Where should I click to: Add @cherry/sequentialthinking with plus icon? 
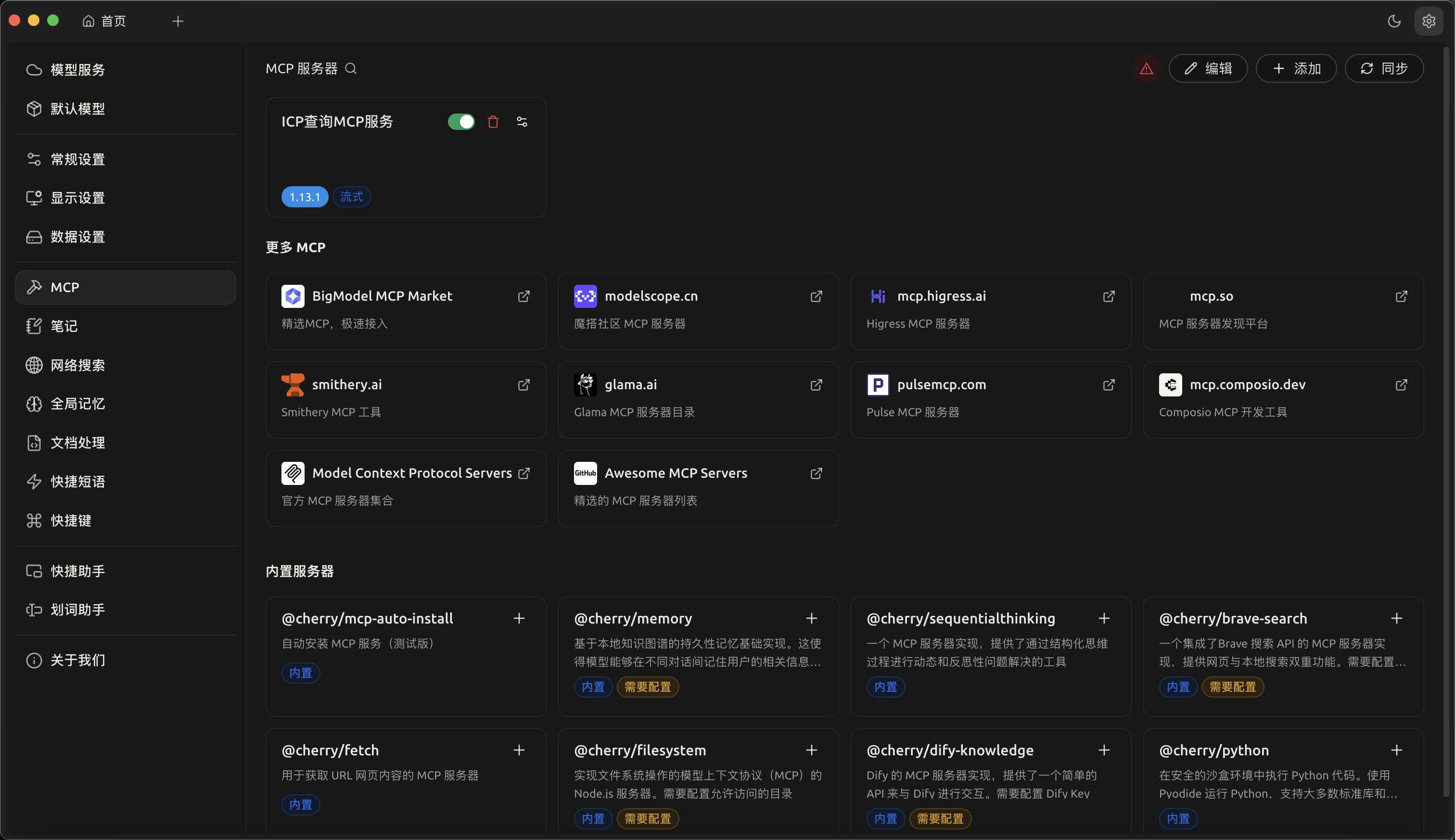tap(1104, 619)
